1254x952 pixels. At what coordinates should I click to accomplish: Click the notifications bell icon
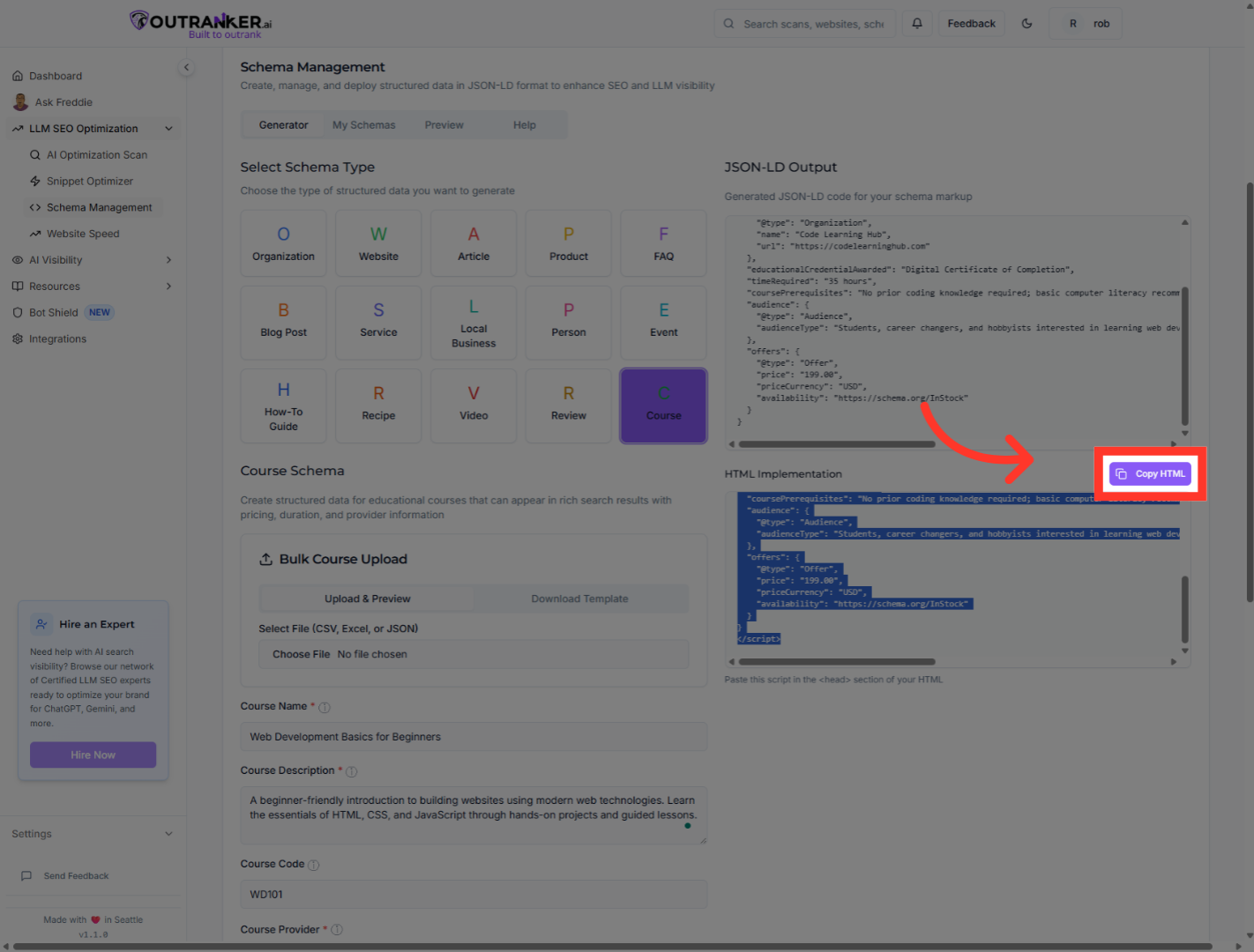pyautogui.click(x=917, y=24)
